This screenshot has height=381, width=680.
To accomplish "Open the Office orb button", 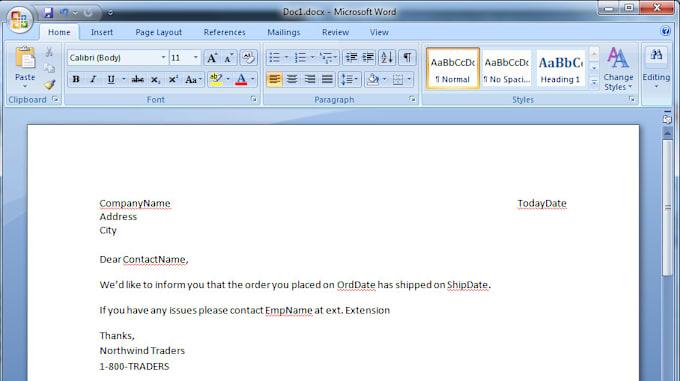I will (20, 20).
